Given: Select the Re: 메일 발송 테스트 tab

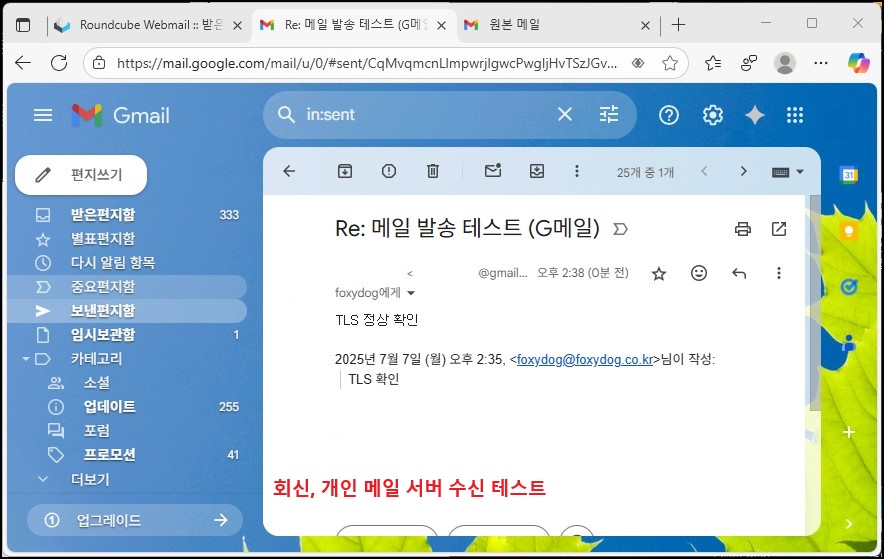Looking at the screenshot, I should click(353, 25).
